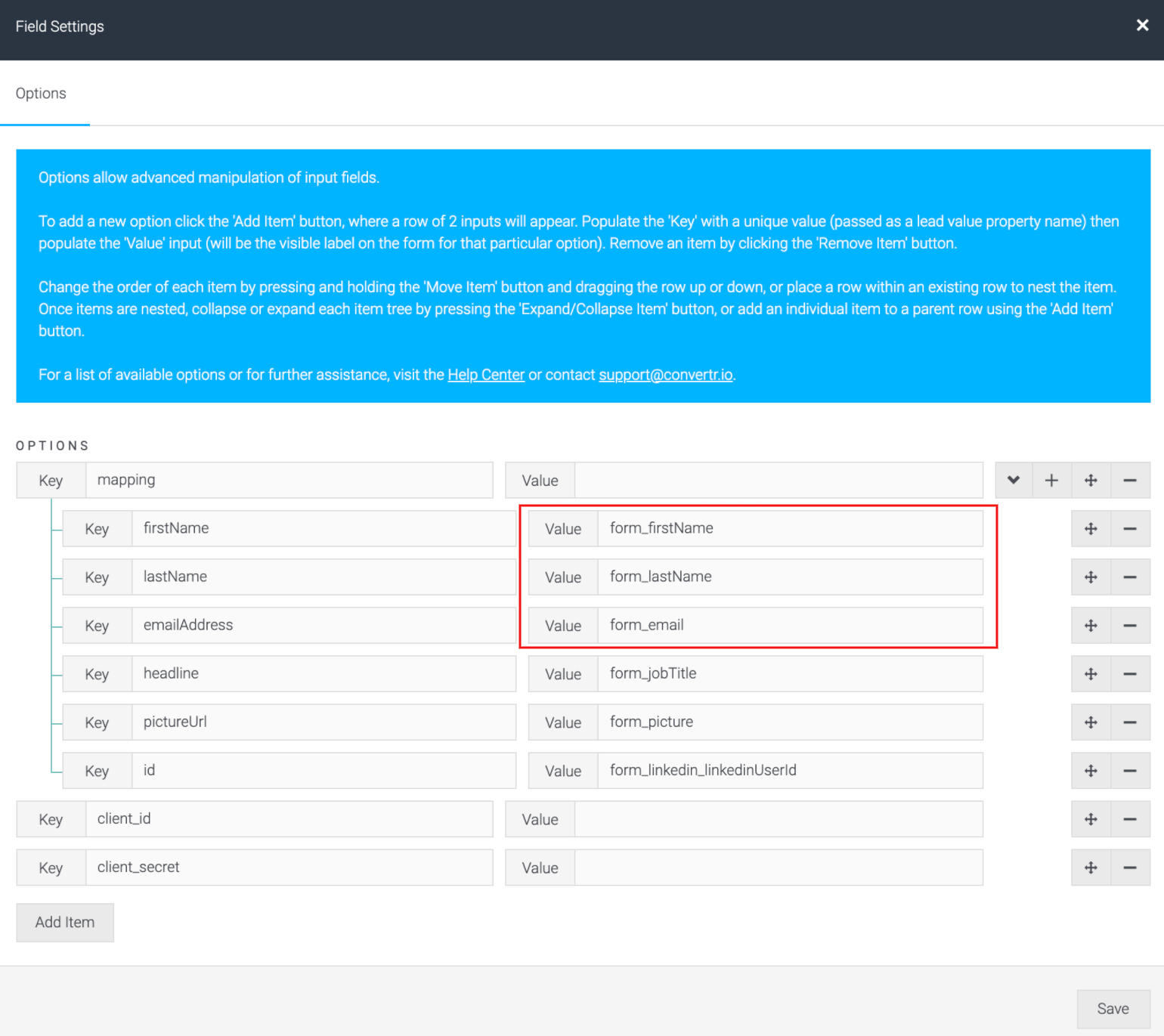Open the Help Center link
The width and height of the screenshot is (1164, 1036).
click(486, 374)
